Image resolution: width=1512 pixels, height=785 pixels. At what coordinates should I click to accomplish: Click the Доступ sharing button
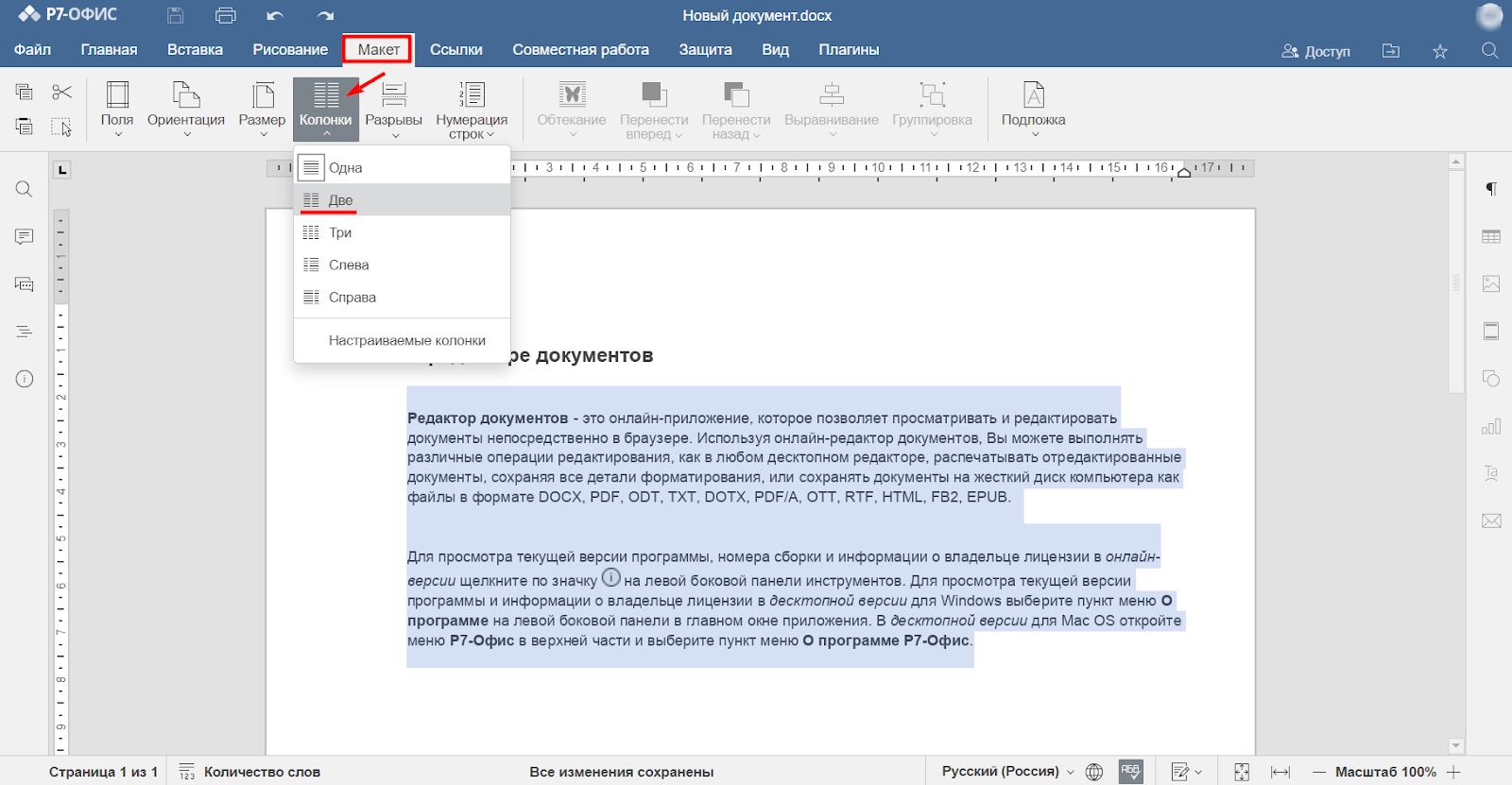click(1315, 51)
